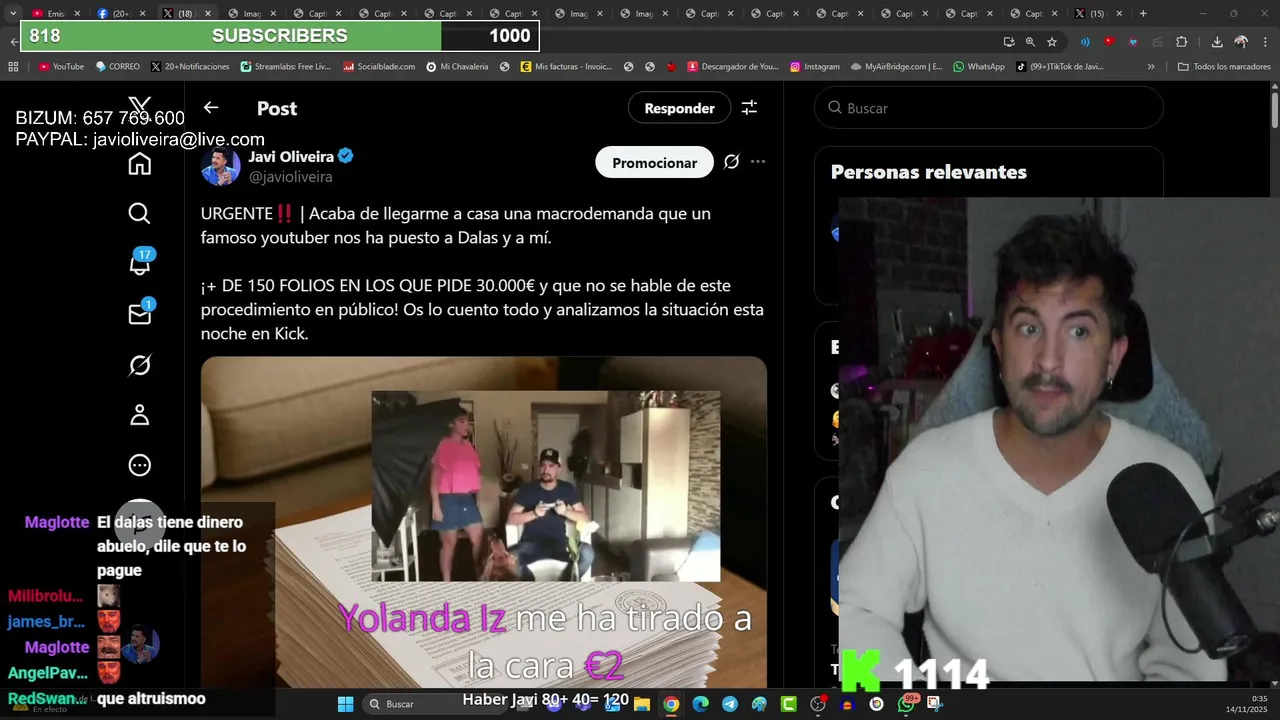Open the Chrome profile avatar
1280x720 pixels.
tap(1241, 42)
